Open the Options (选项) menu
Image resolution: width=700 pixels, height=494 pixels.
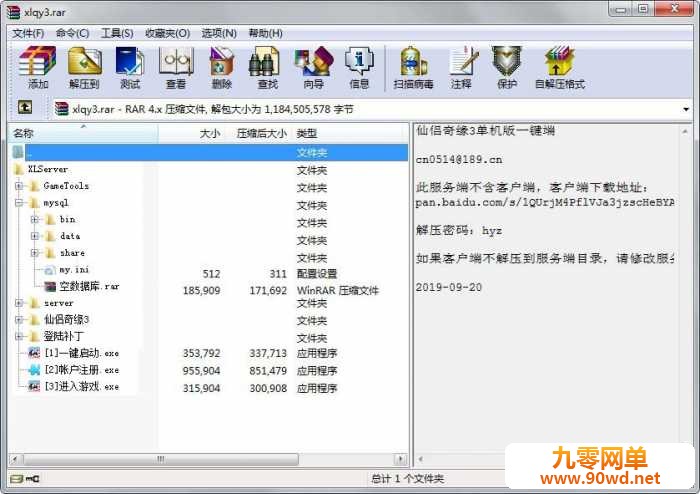click(219, 33)
